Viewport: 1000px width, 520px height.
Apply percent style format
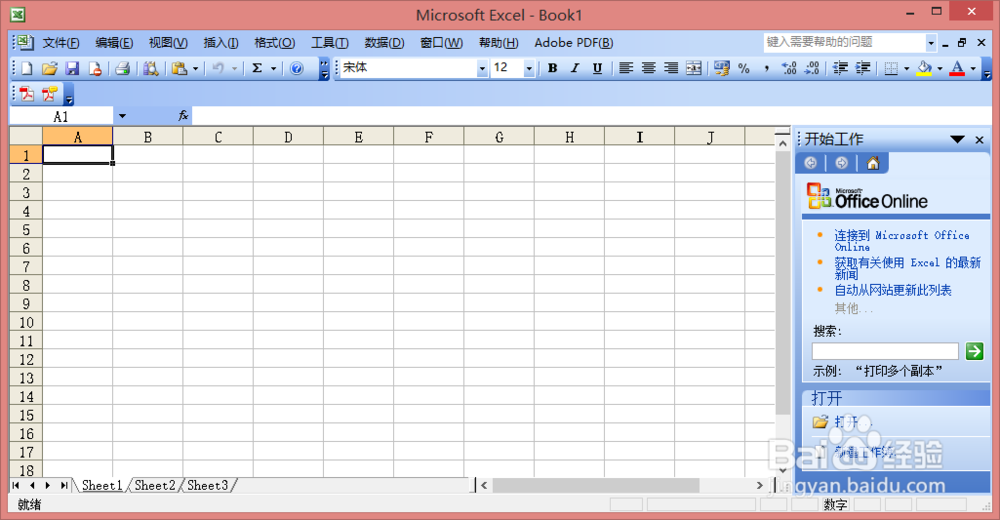tap(744, 68)
